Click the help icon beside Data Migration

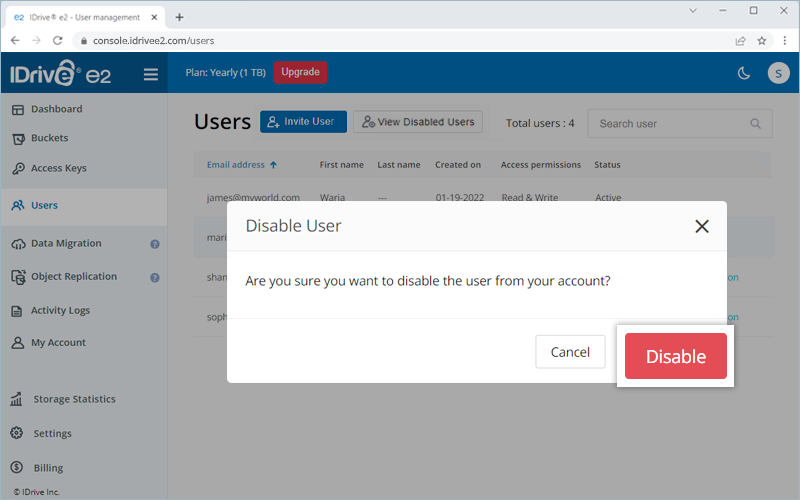click(x=155, y=244)
